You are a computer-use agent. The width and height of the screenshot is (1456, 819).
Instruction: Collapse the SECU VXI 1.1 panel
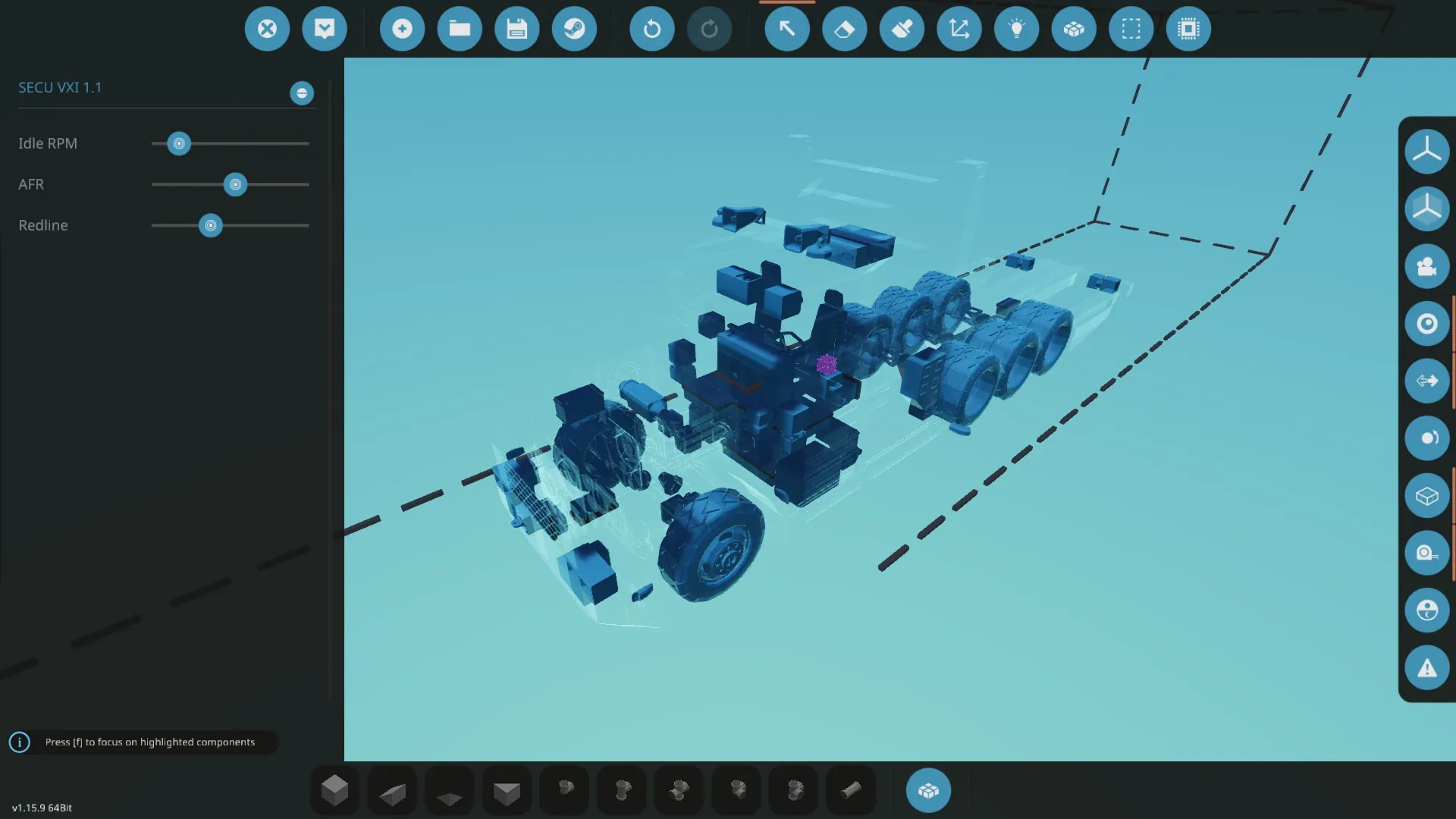302,93
